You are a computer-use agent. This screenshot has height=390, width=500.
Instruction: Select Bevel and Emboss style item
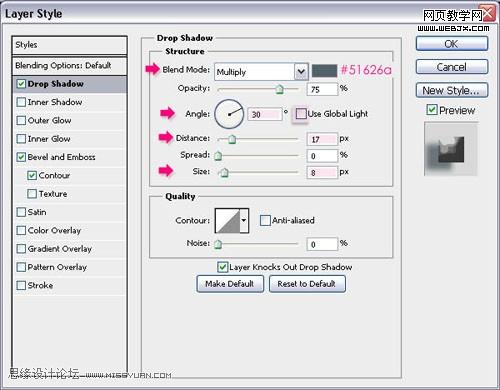pyautogui.click(x=62, y=157)
